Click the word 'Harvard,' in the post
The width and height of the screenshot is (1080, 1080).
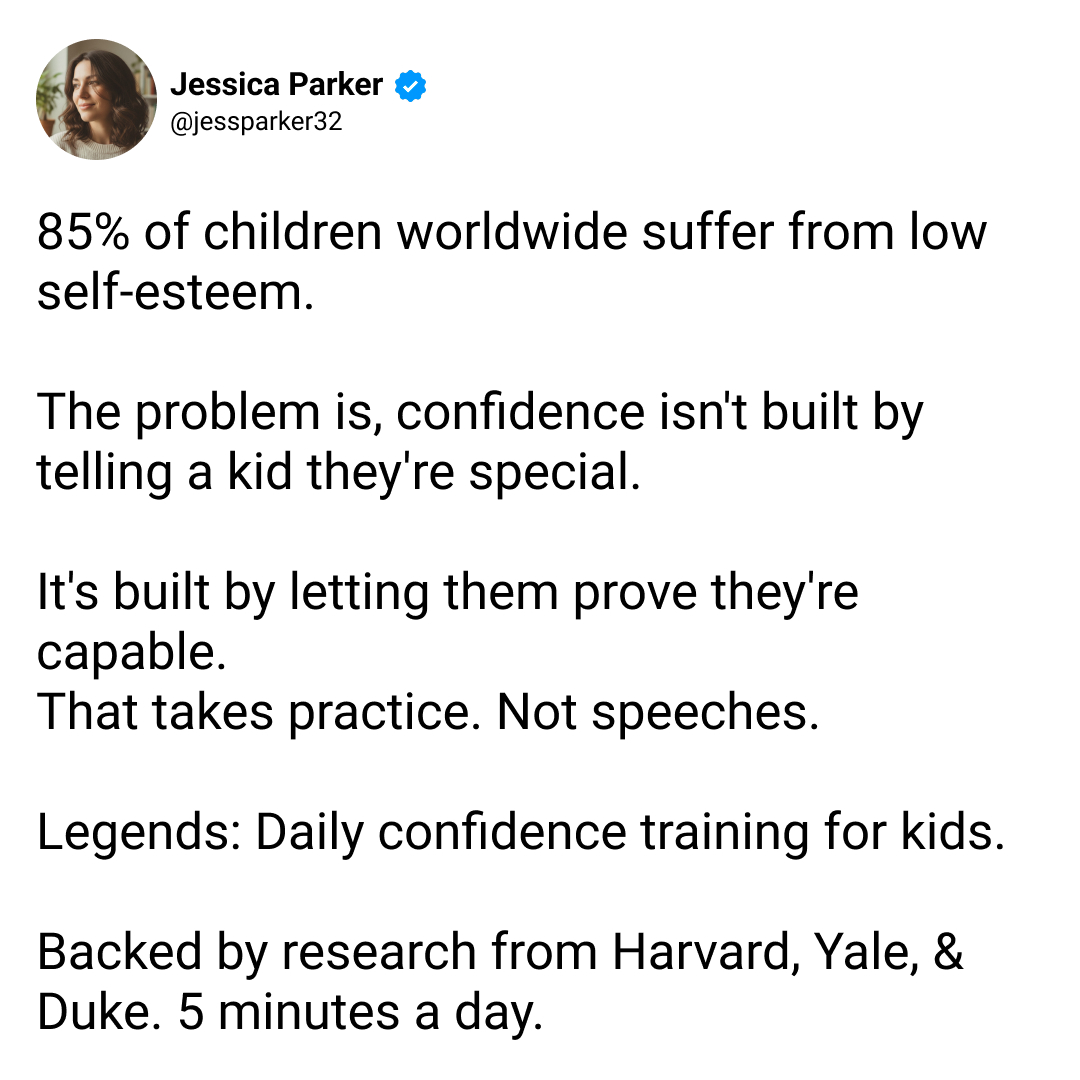coord(706,953)
